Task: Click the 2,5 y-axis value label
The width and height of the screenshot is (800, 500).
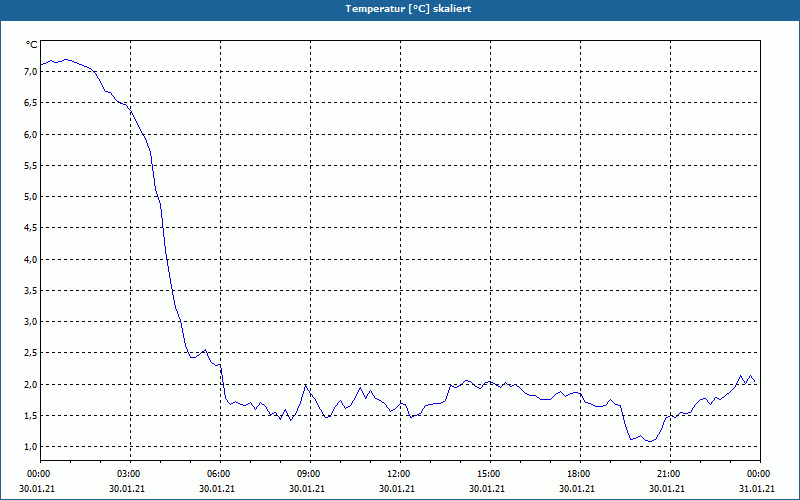Action: point(31,353)
